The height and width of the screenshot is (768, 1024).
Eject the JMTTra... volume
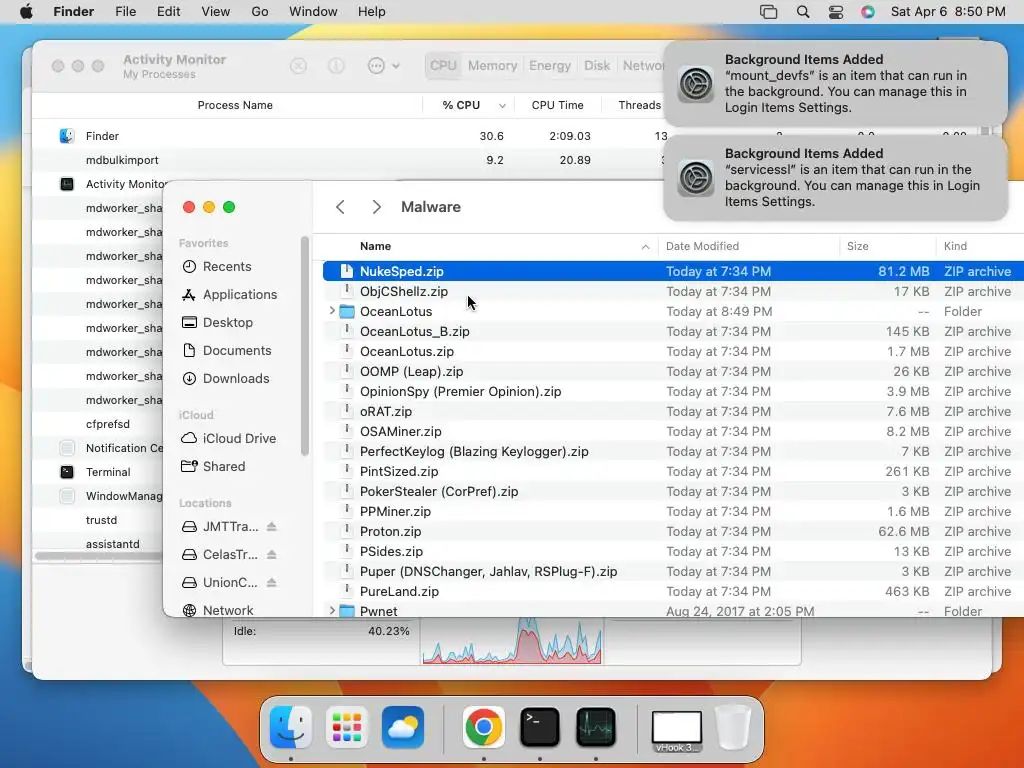click(x=272, y=526)
